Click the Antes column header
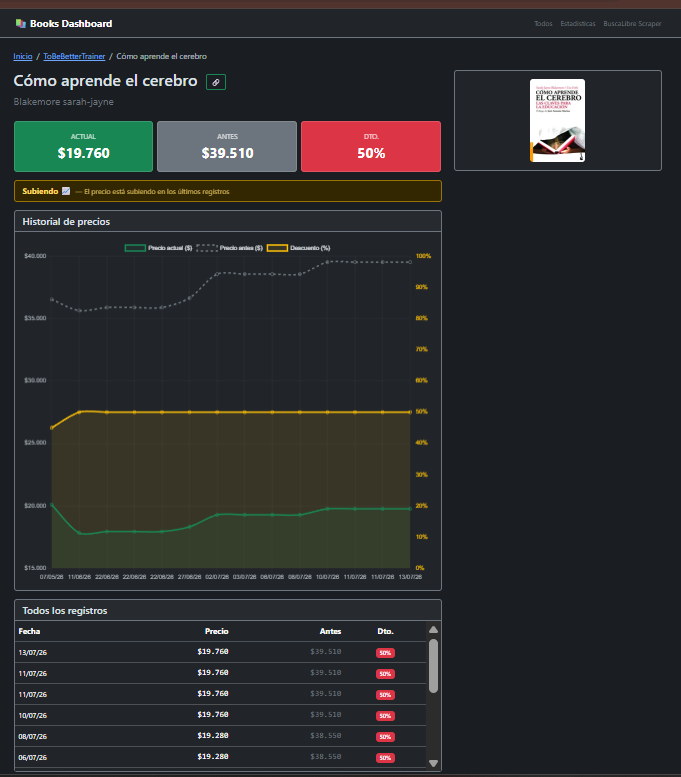Screen dimensions: 681x777 pos(330,631)
